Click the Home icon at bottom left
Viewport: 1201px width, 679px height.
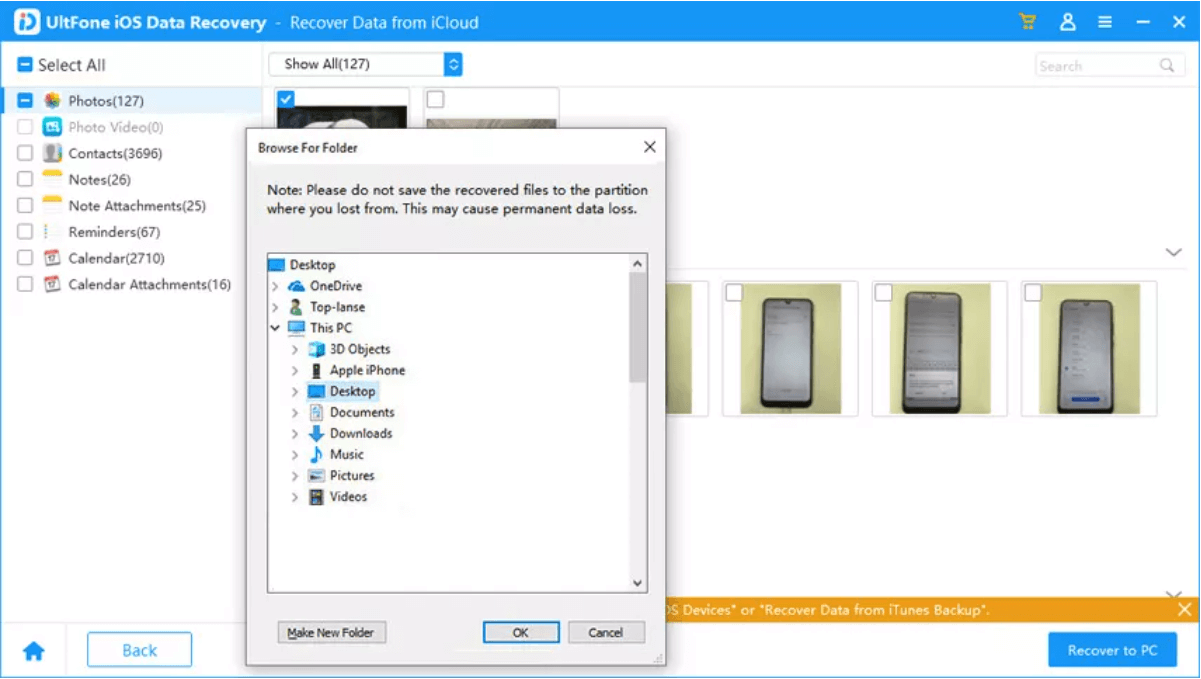point(33,650)
